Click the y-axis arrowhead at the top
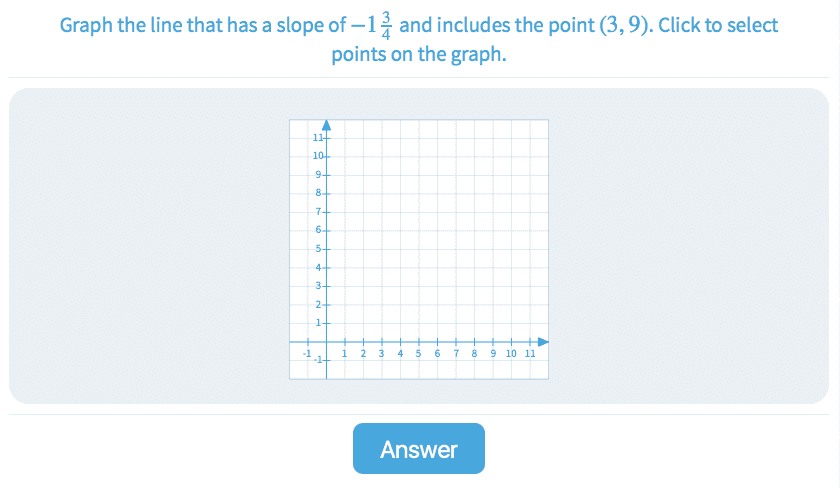 [x=326, y=126]
